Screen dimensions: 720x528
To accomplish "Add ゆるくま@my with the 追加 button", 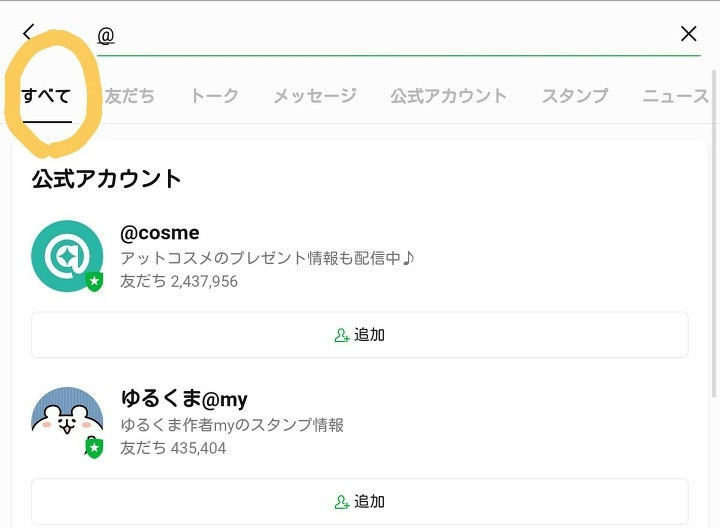I will tap(360, 502).
